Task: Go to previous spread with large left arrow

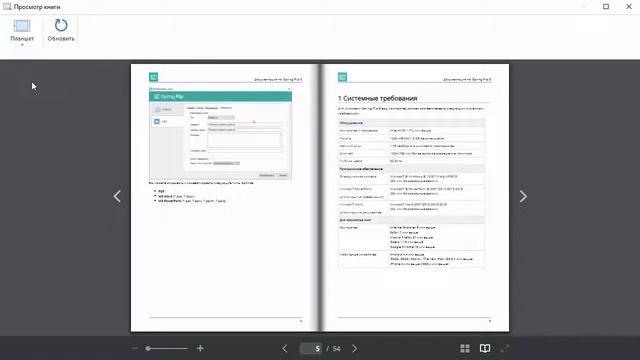Action: 117,196
